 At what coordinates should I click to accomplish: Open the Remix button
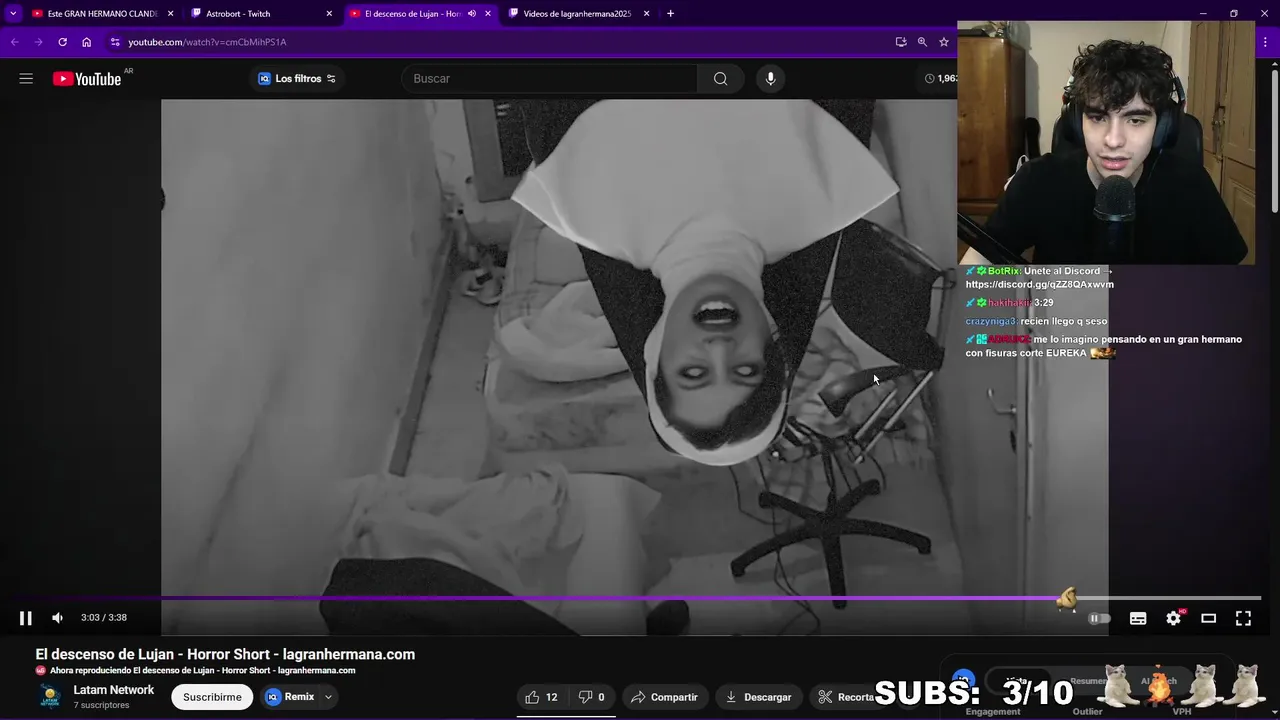point(290,697)
